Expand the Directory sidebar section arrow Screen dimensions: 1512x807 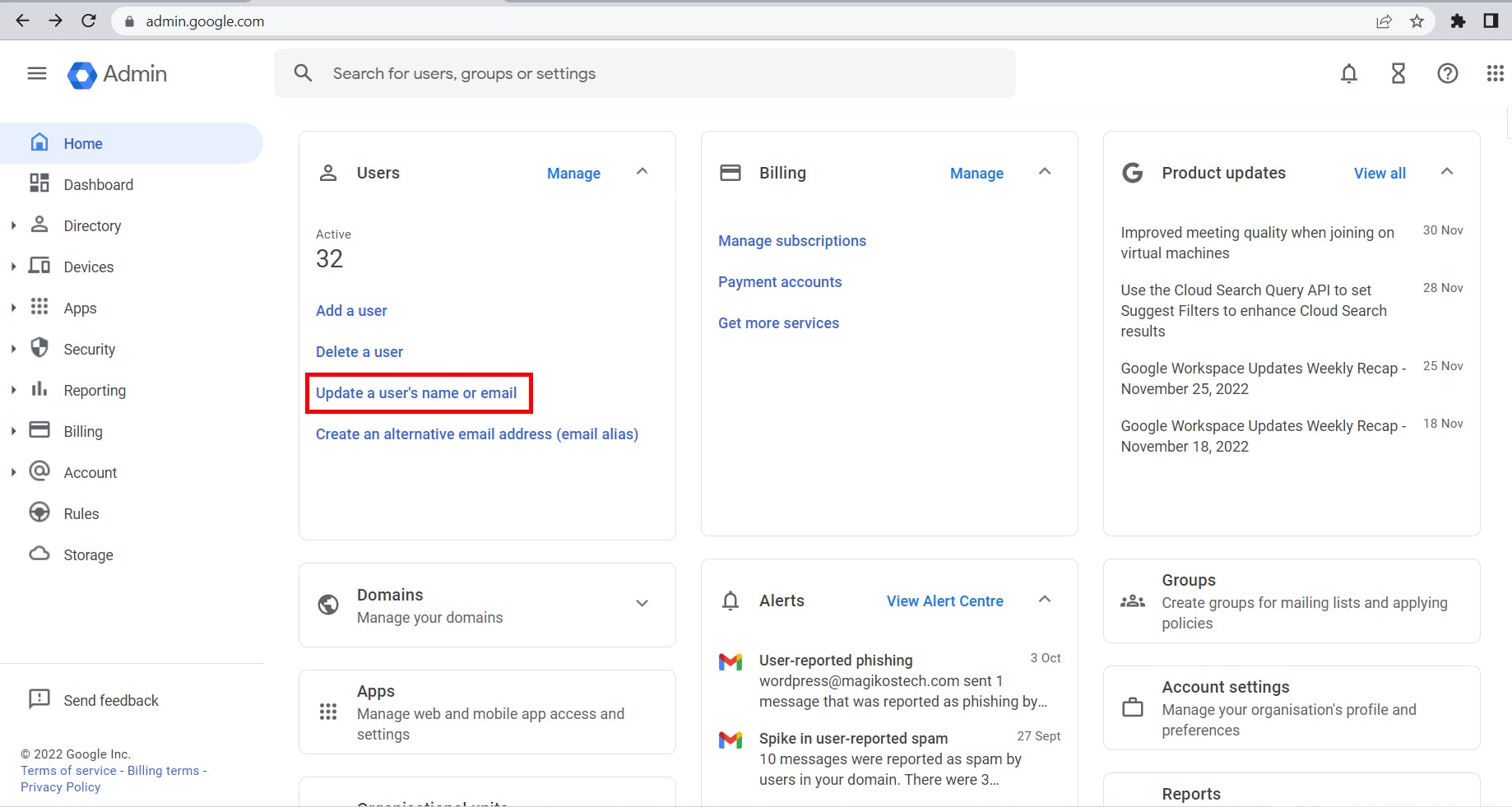(13, 225)
